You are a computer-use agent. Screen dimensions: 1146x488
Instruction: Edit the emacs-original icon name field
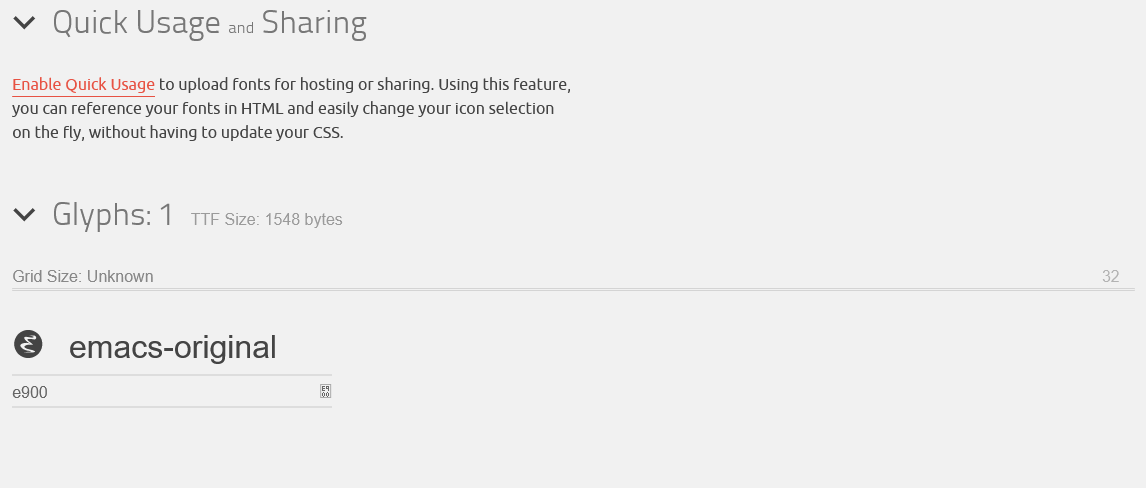172,348
